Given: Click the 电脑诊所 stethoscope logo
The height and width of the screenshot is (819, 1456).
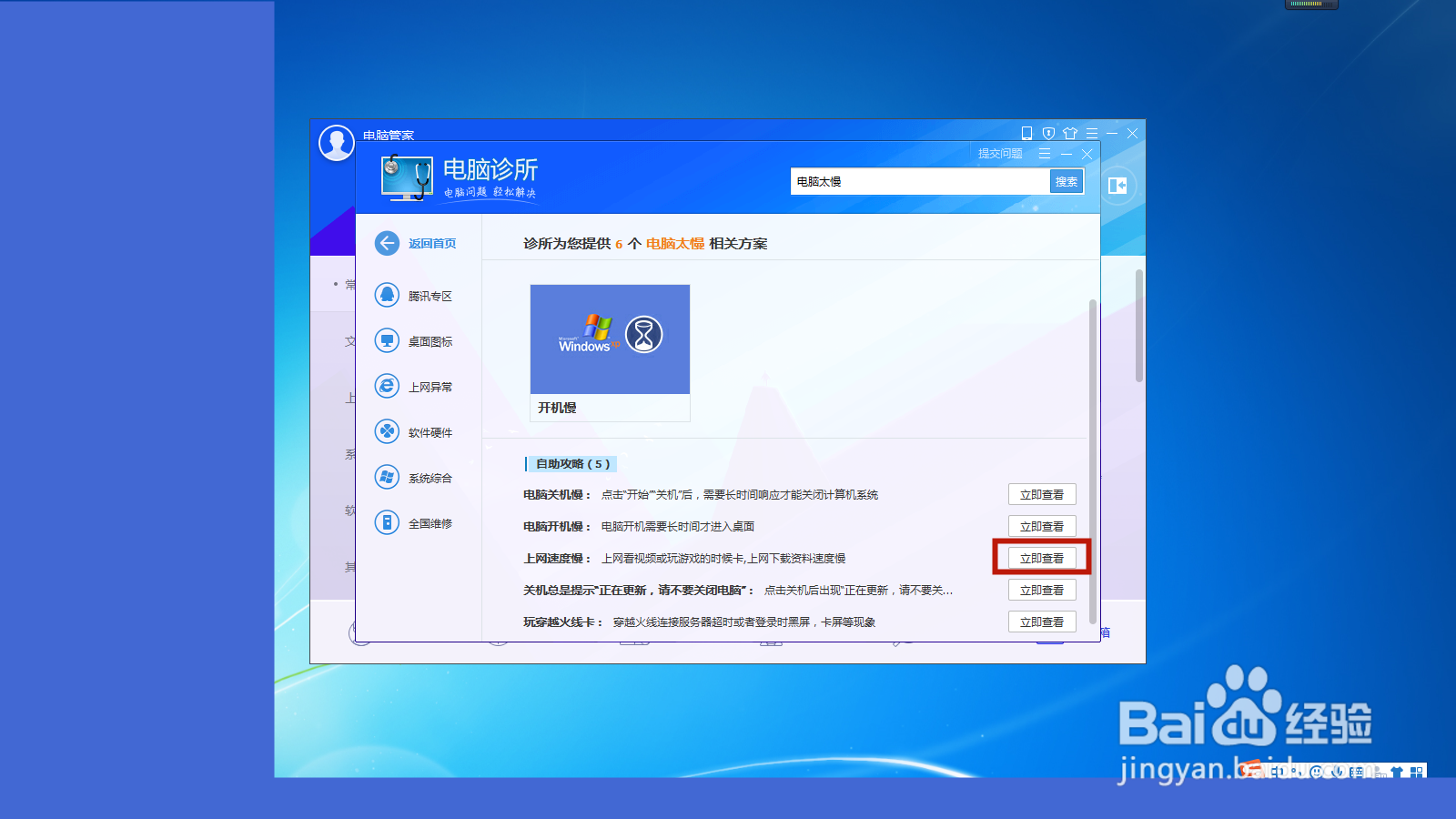Looking at the screenshot, I should (407, 177).
